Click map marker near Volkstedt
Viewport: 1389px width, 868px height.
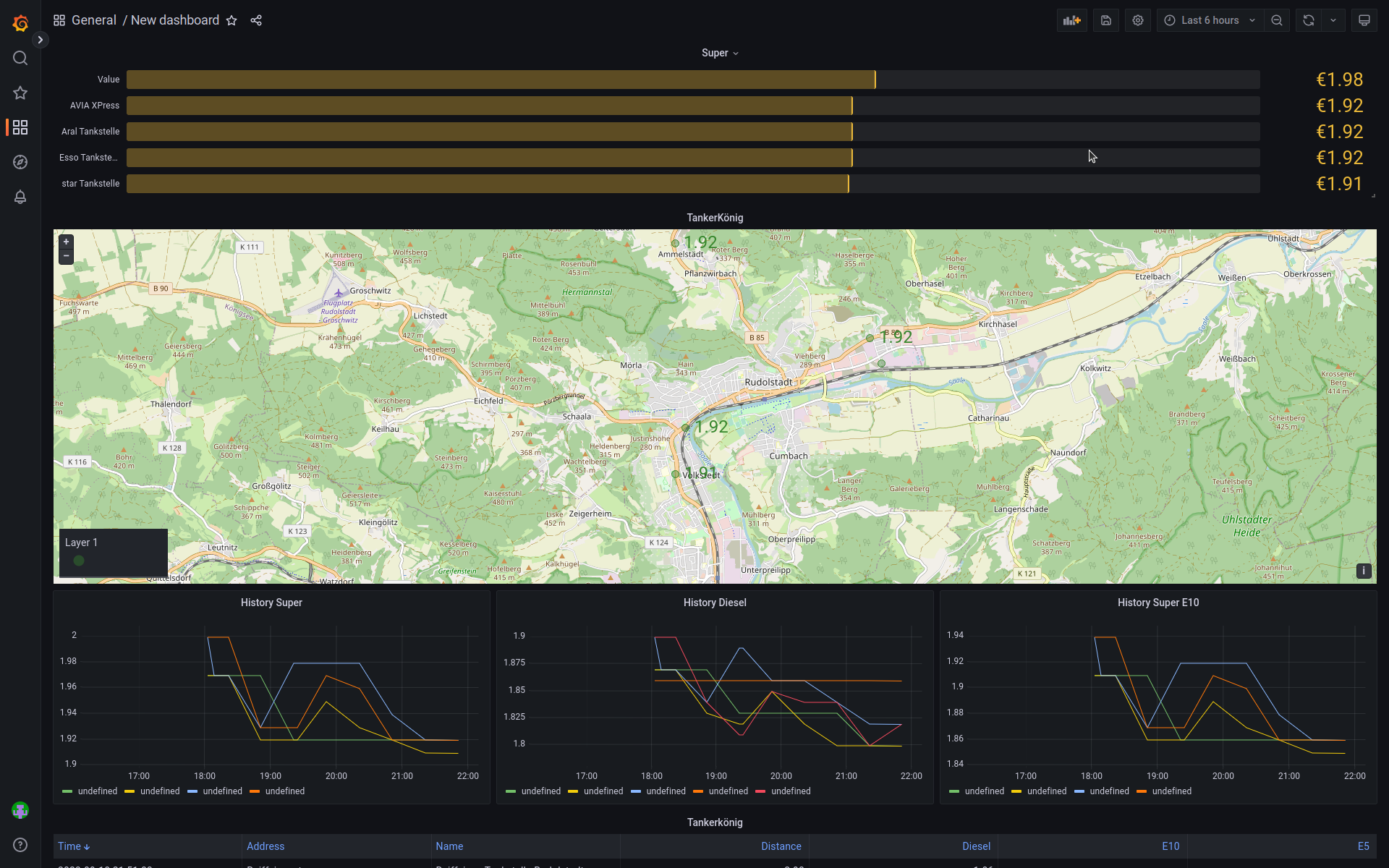675,475
